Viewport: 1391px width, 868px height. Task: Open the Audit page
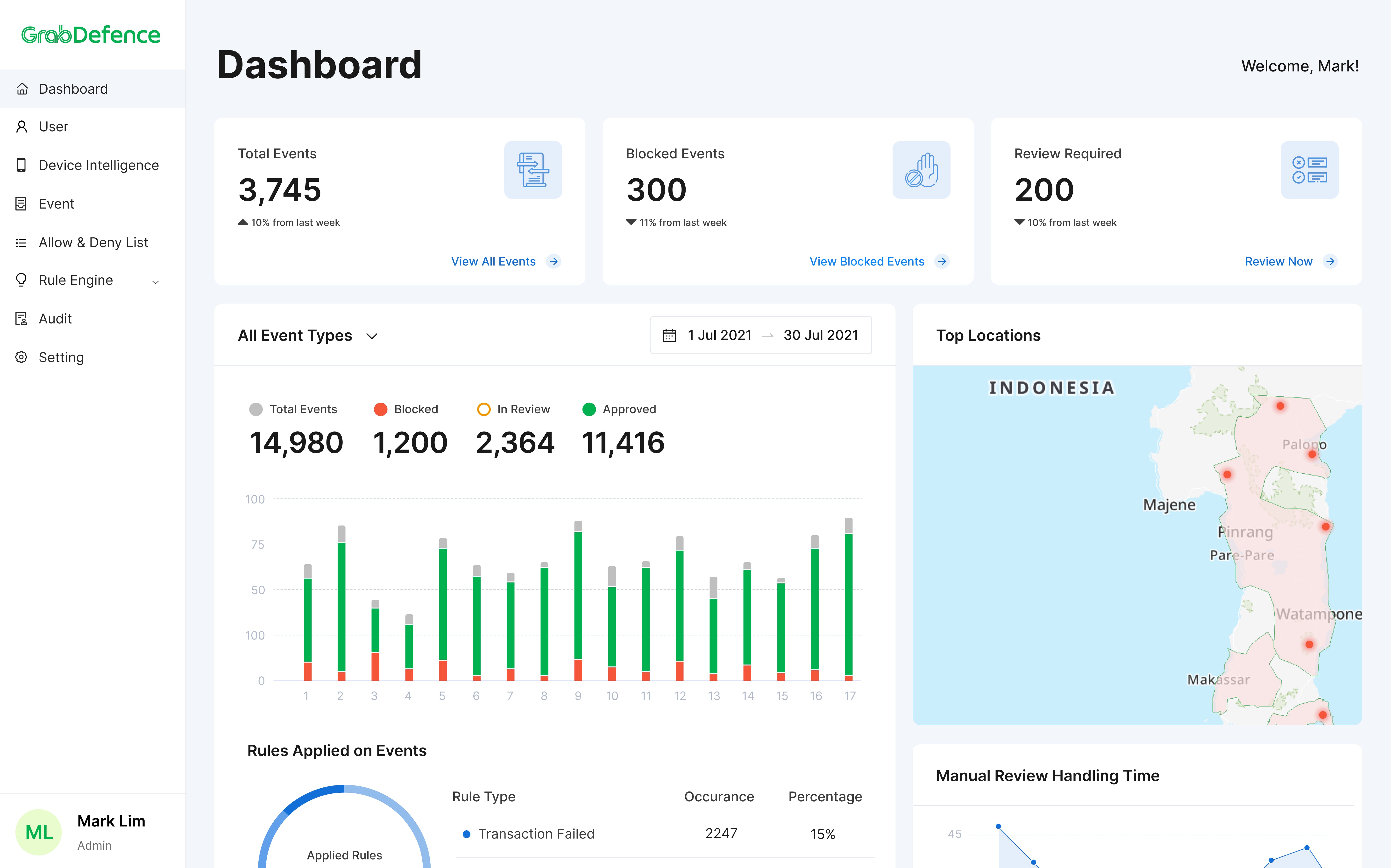point(92,319)
